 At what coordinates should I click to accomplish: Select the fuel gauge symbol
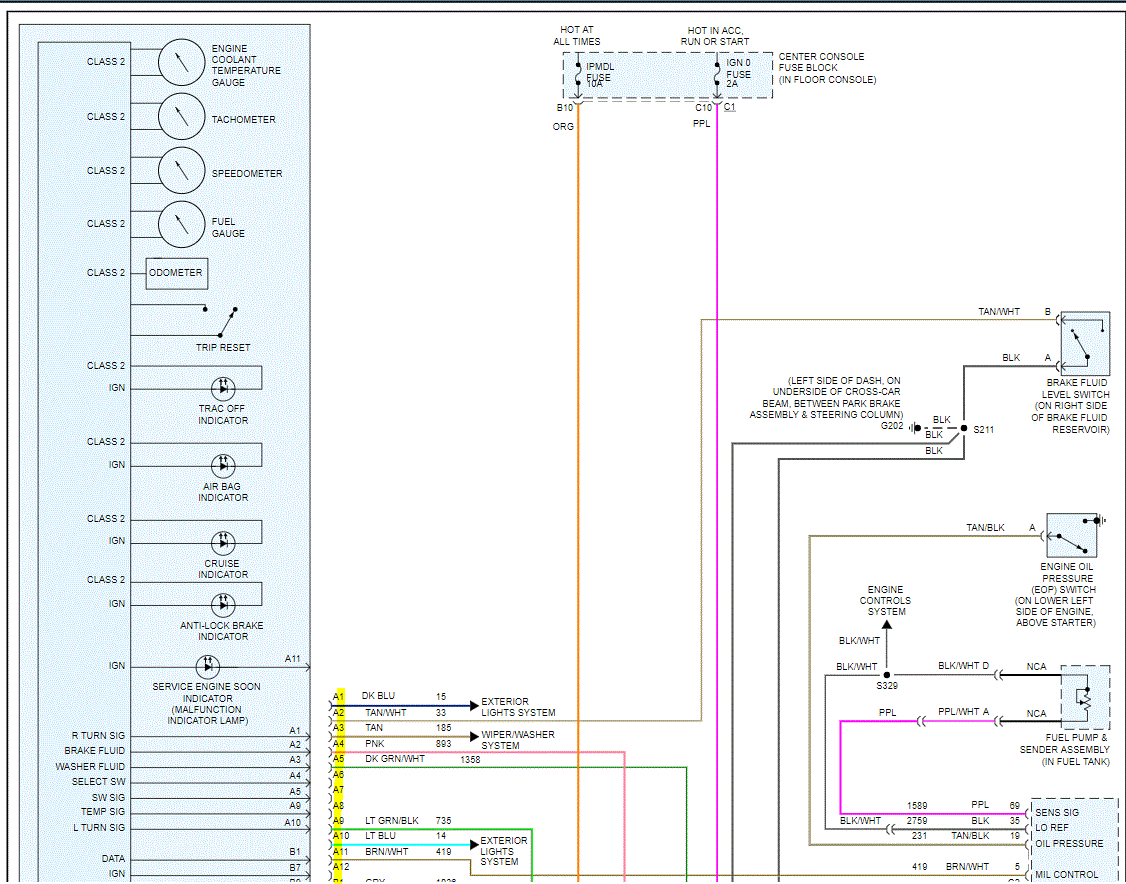pyautogui.click(x=181, y=224)
